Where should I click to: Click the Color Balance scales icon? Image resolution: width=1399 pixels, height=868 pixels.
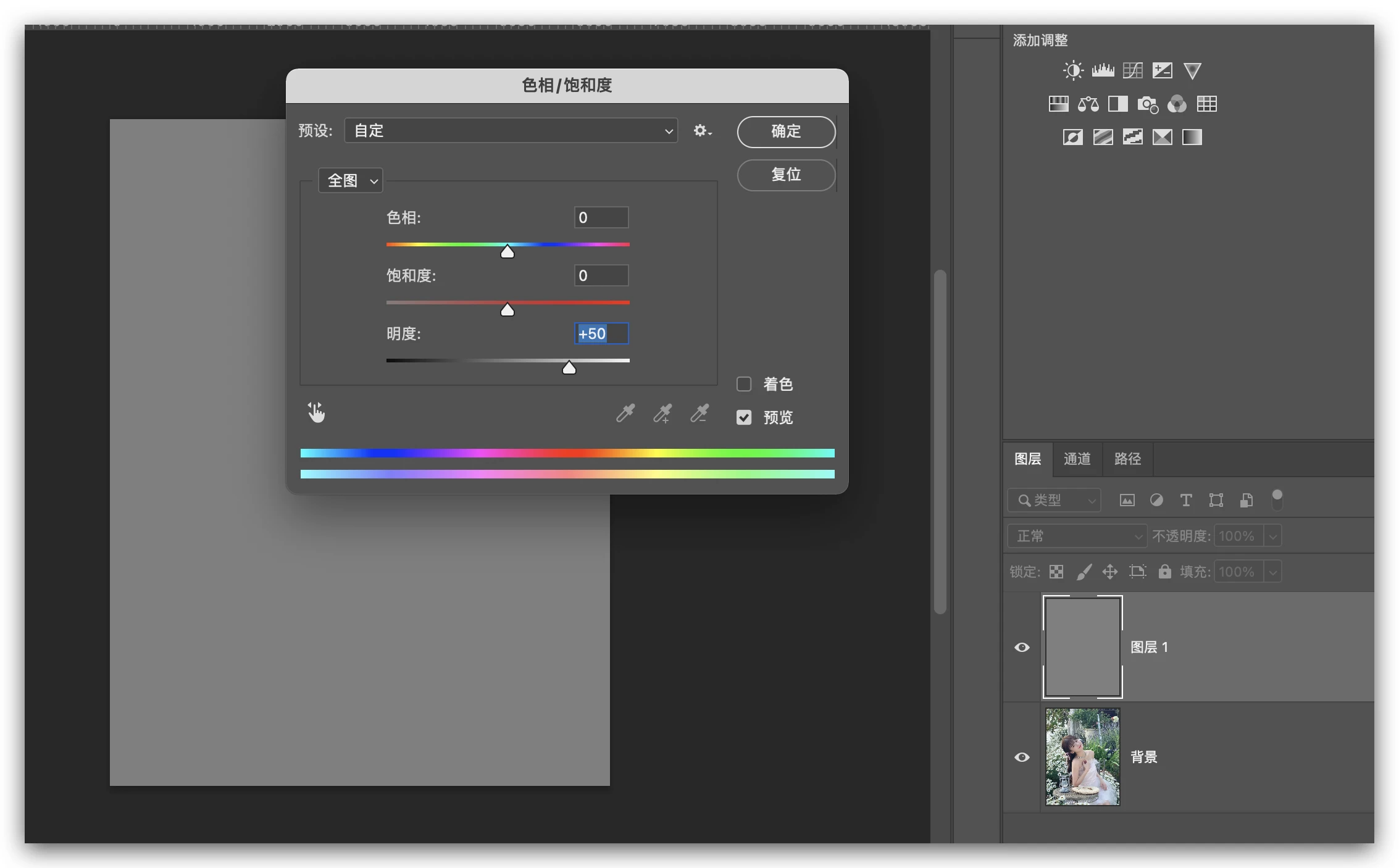pyautogui.click(x=1088, y=104)
